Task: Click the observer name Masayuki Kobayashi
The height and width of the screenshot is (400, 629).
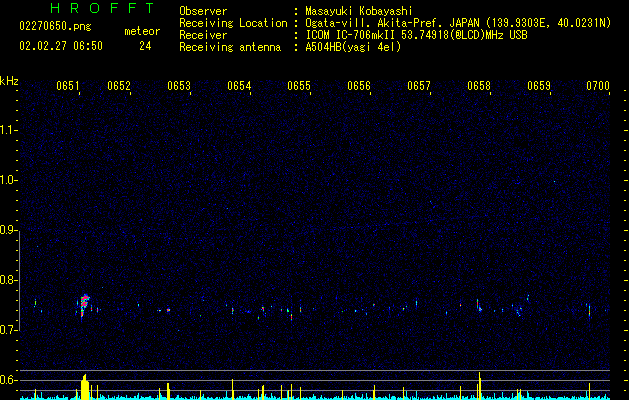Action: [x=359, y=11]
